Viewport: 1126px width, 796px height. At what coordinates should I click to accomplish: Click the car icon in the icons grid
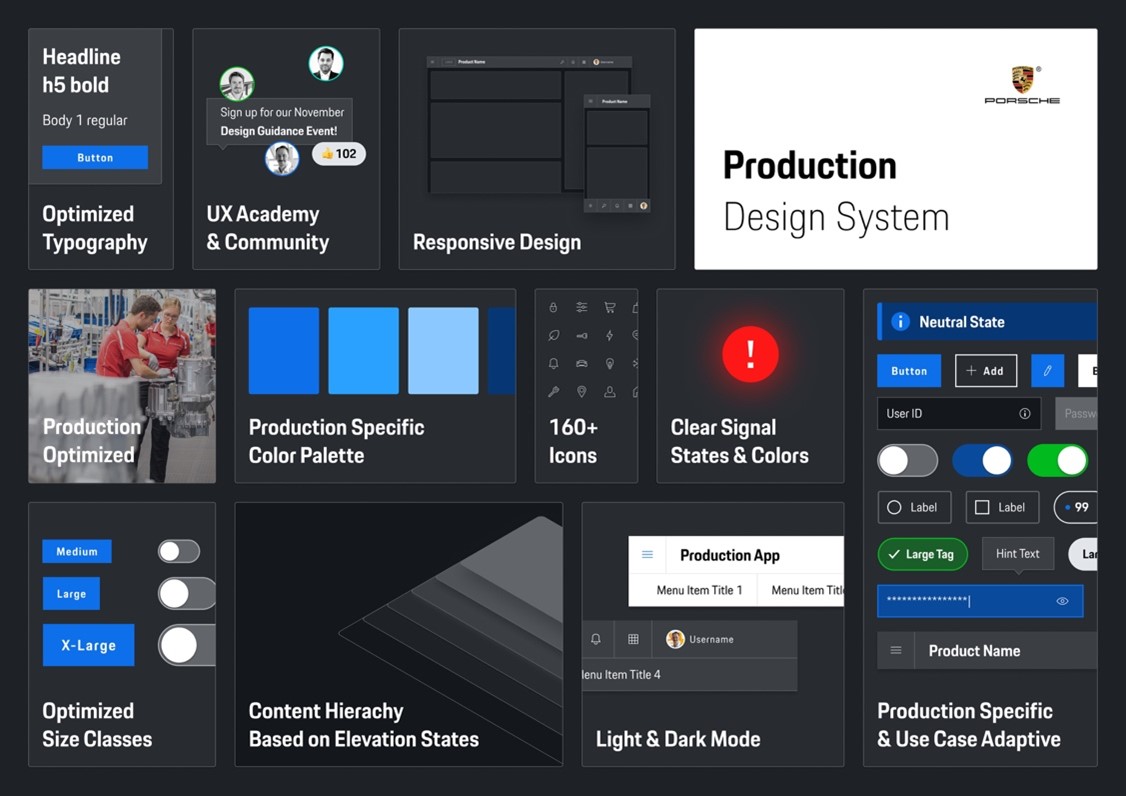click(x=582, y=364)
